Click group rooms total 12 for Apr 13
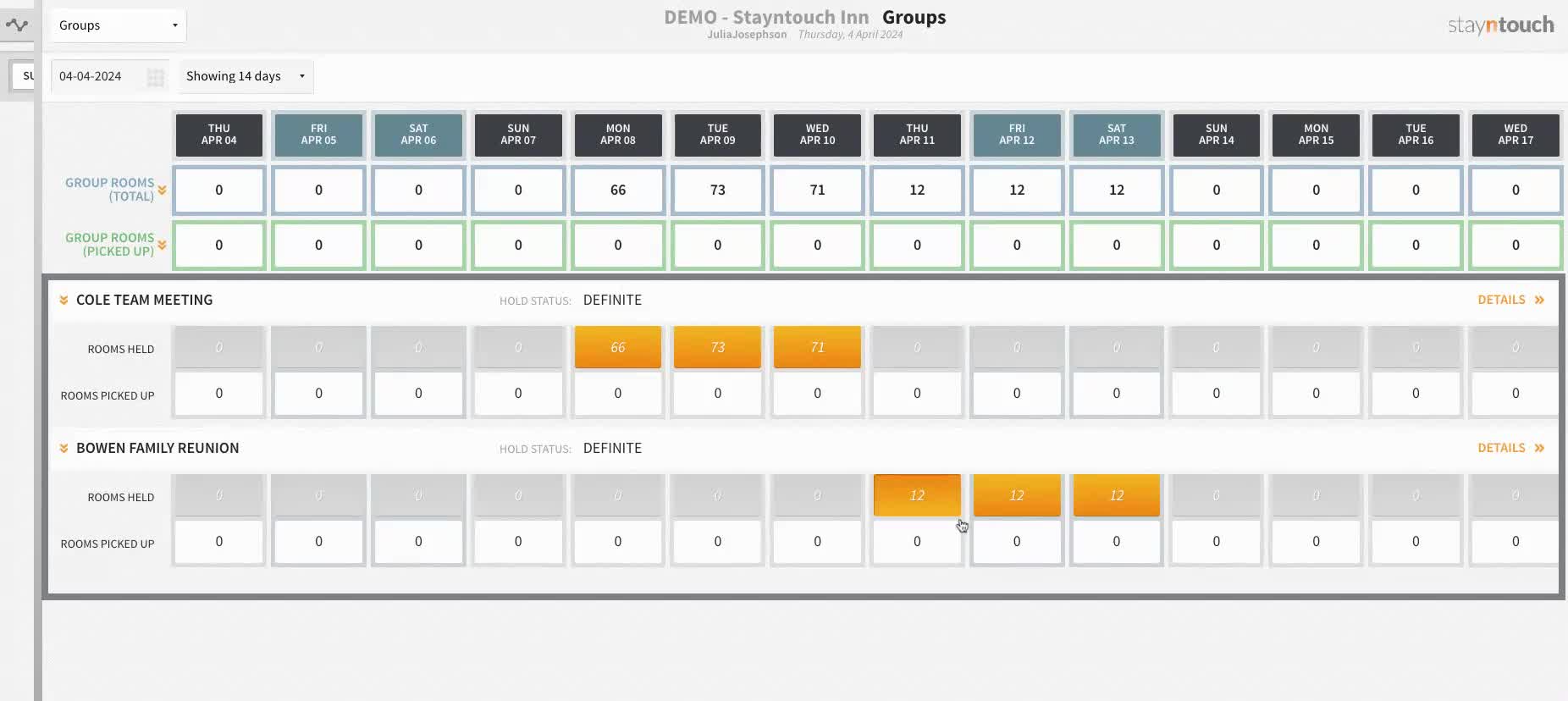This screenshot has height=701, width=1568. pyautogui.click(x=1117, y=190)
